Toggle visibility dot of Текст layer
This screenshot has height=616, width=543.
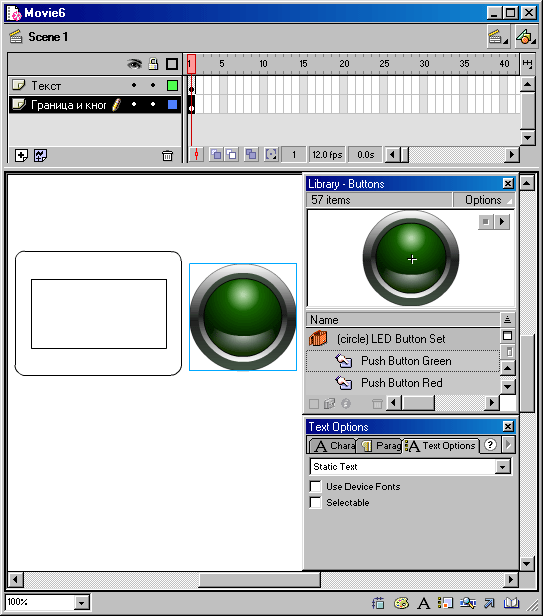(x=134, y=85)
